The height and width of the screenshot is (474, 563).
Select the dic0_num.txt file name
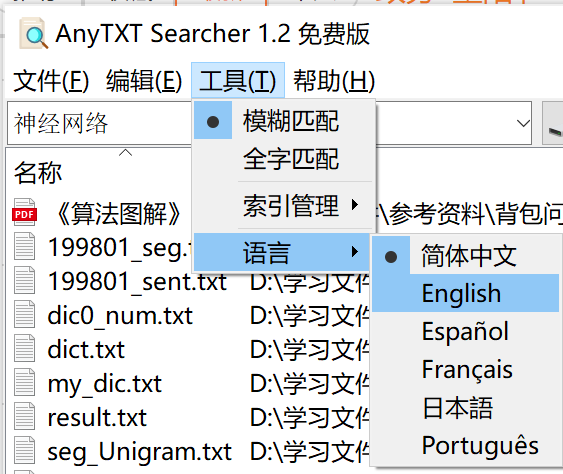pyautogui.click(x=120, y=316)
